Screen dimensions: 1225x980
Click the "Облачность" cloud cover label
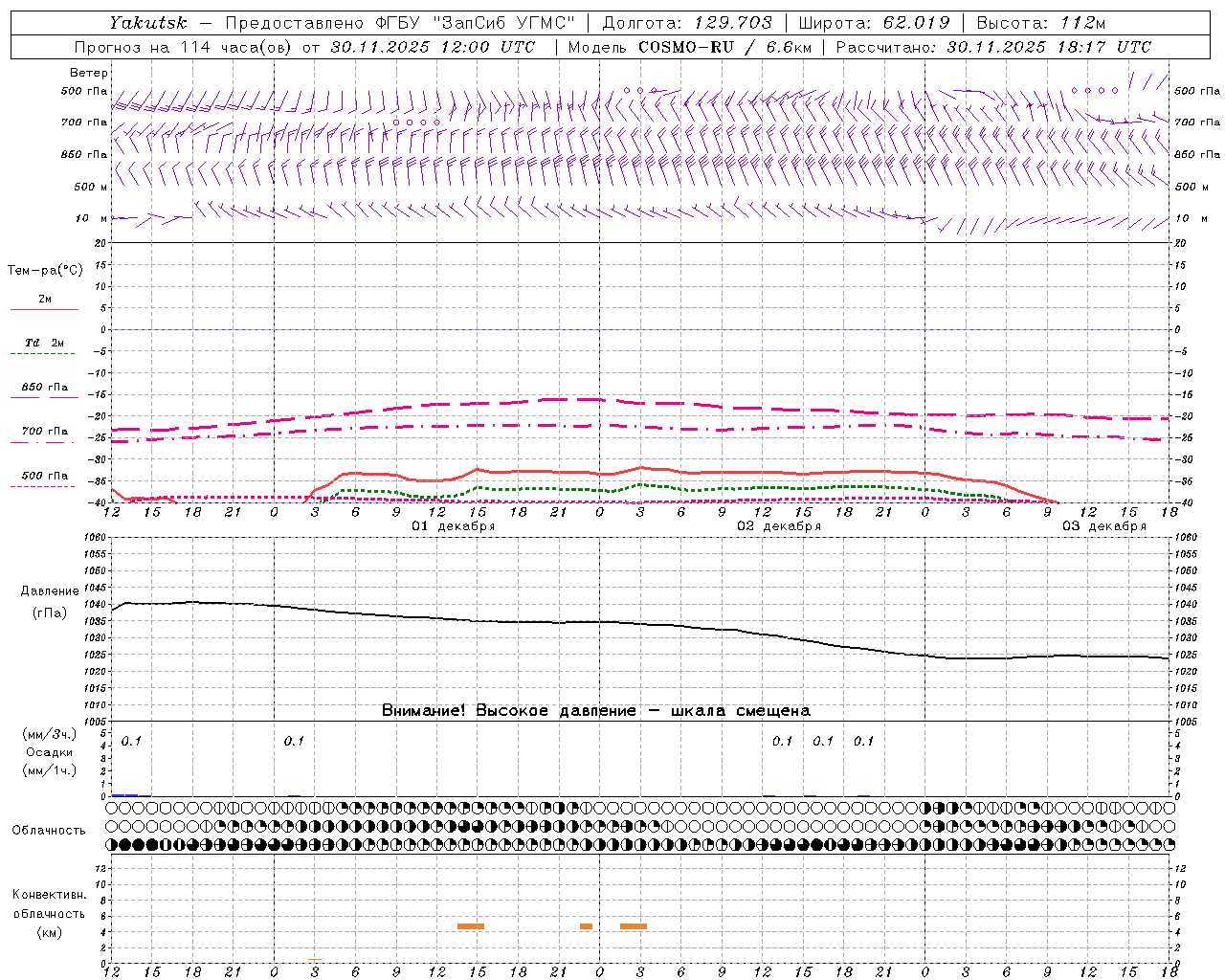click(x=49, y=830)
